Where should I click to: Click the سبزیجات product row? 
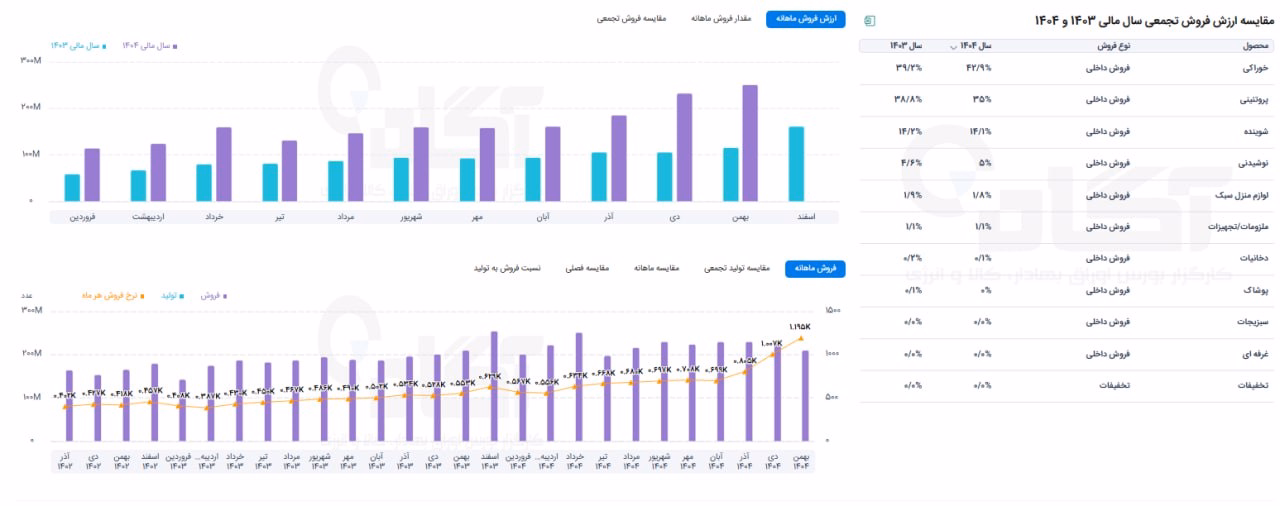pyautogui.click(x=1066, y=322)
